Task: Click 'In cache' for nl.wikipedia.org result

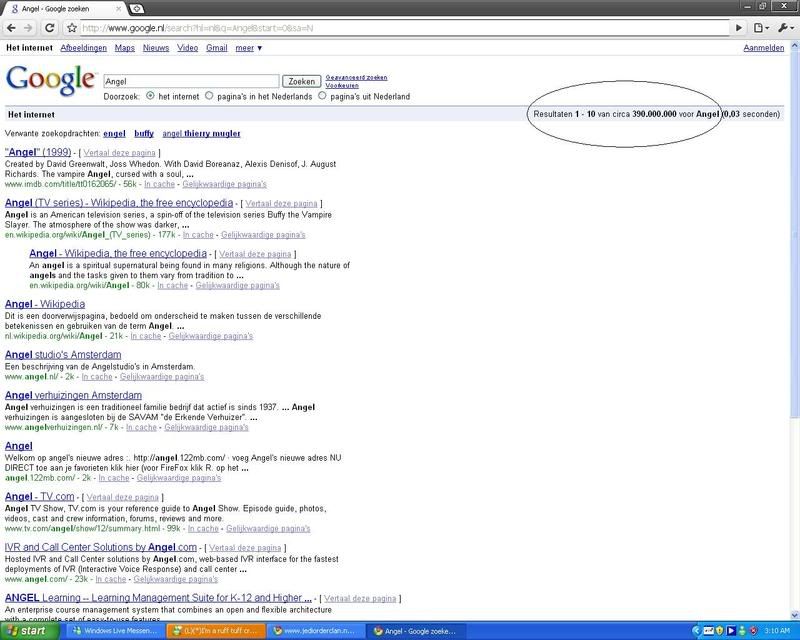Action: pos(146,336)
